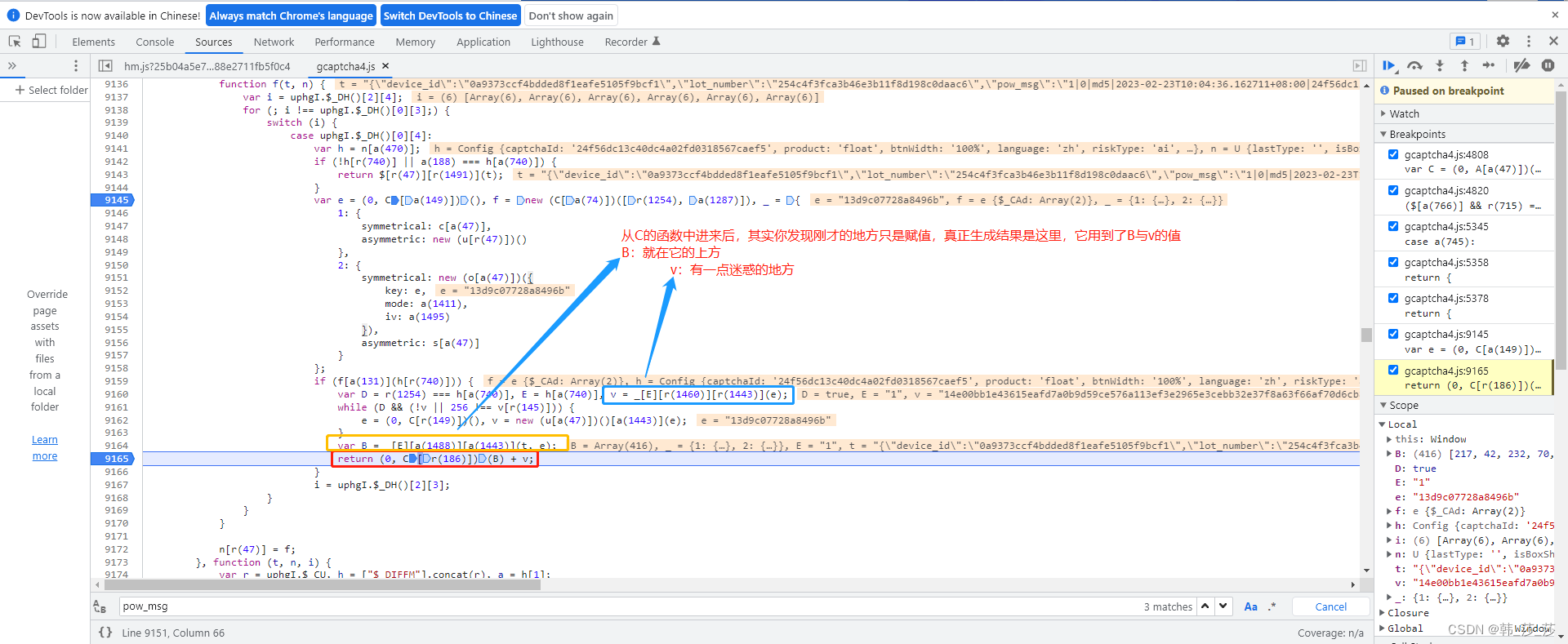
Task: Click Don't show again
Action: tap(571, 16)
